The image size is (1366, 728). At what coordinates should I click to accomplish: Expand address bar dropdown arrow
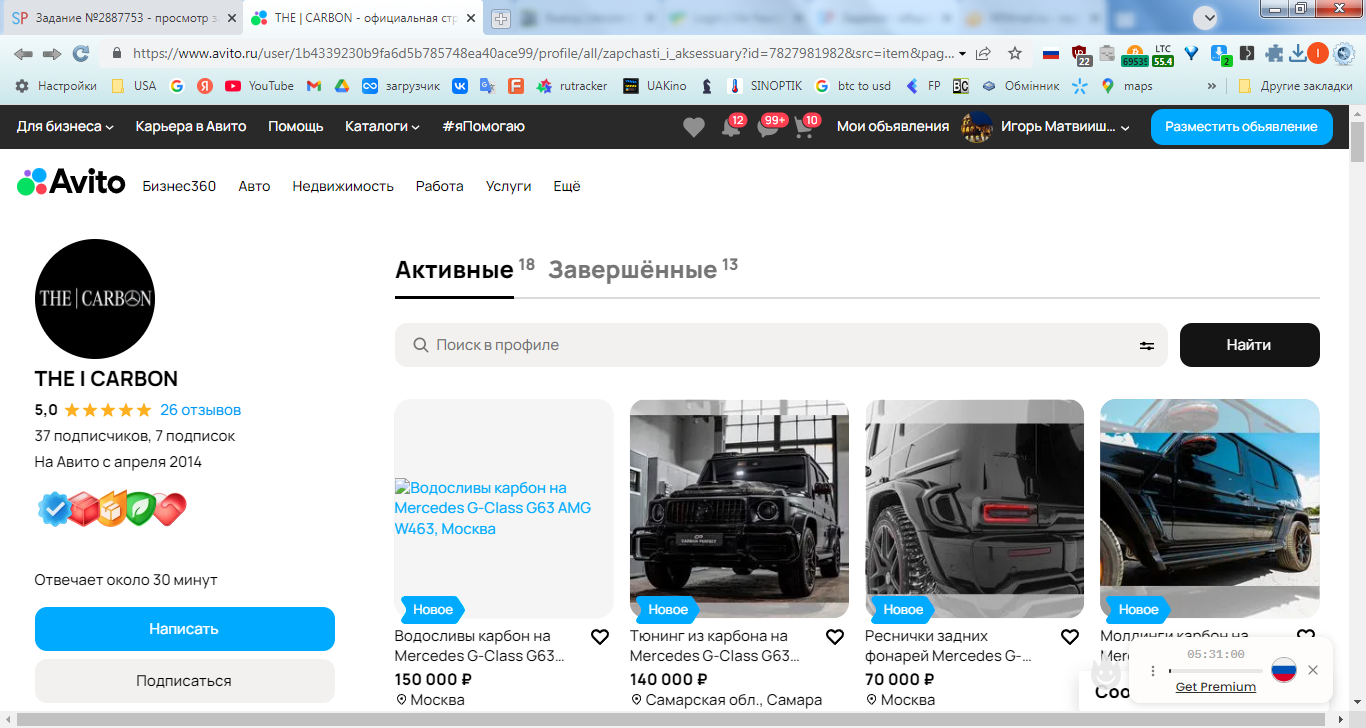[962, 53]
